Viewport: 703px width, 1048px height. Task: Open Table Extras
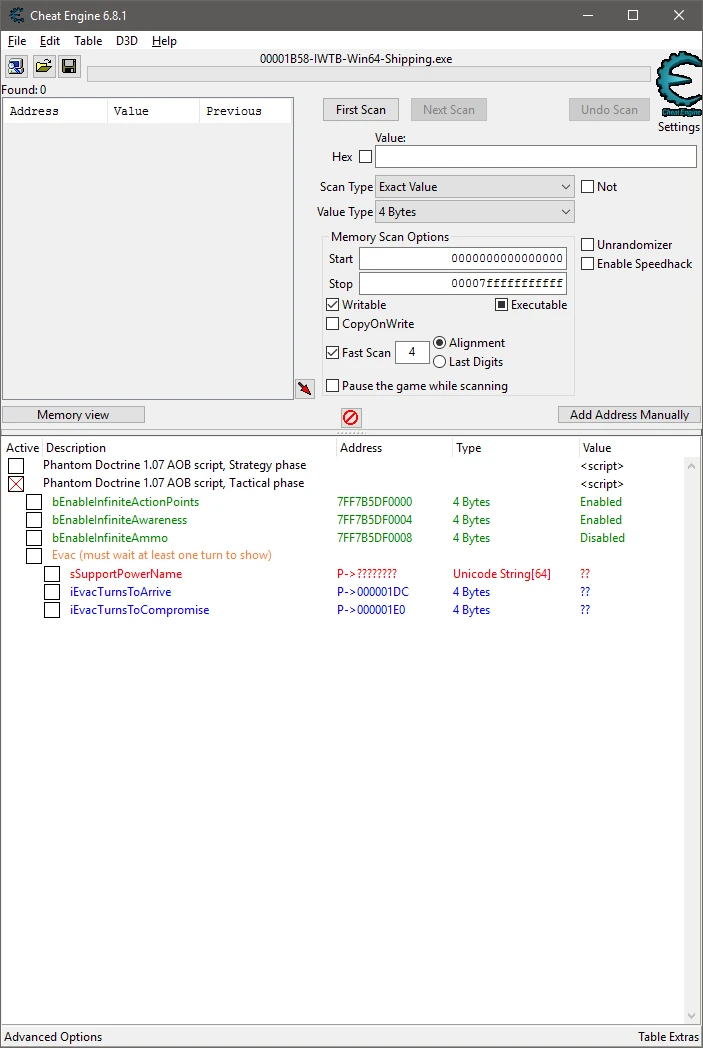pos(668,1037)
